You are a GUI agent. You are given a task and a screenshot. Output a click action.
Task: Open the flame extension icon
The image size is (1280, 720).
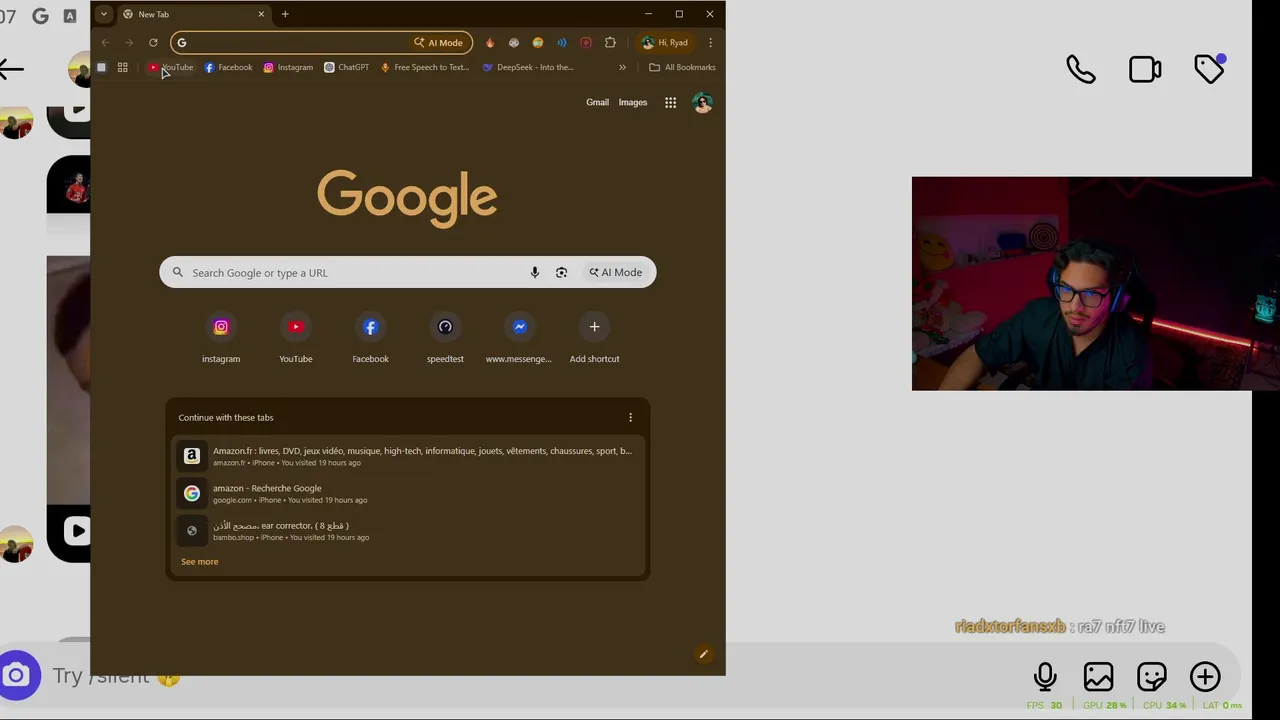[489, 43]
